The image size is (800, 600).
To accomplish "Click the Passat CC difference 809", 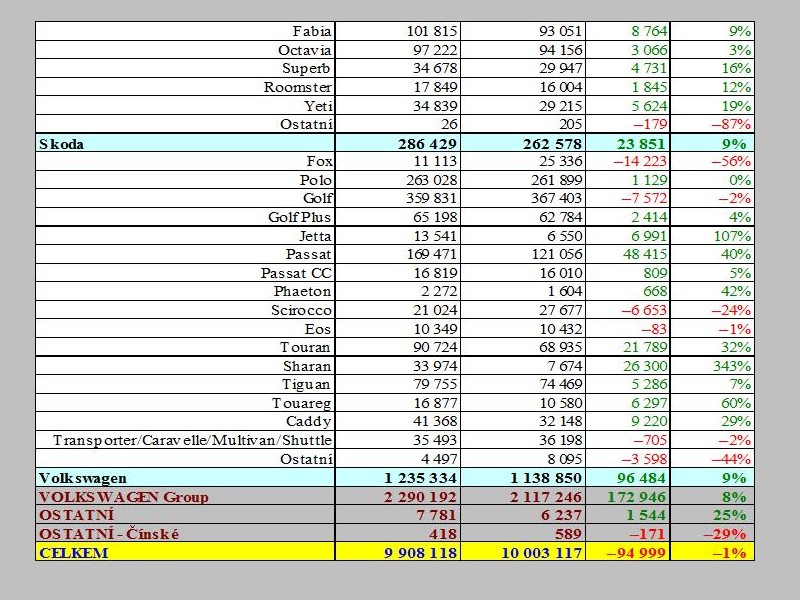I will coord(655,273).
